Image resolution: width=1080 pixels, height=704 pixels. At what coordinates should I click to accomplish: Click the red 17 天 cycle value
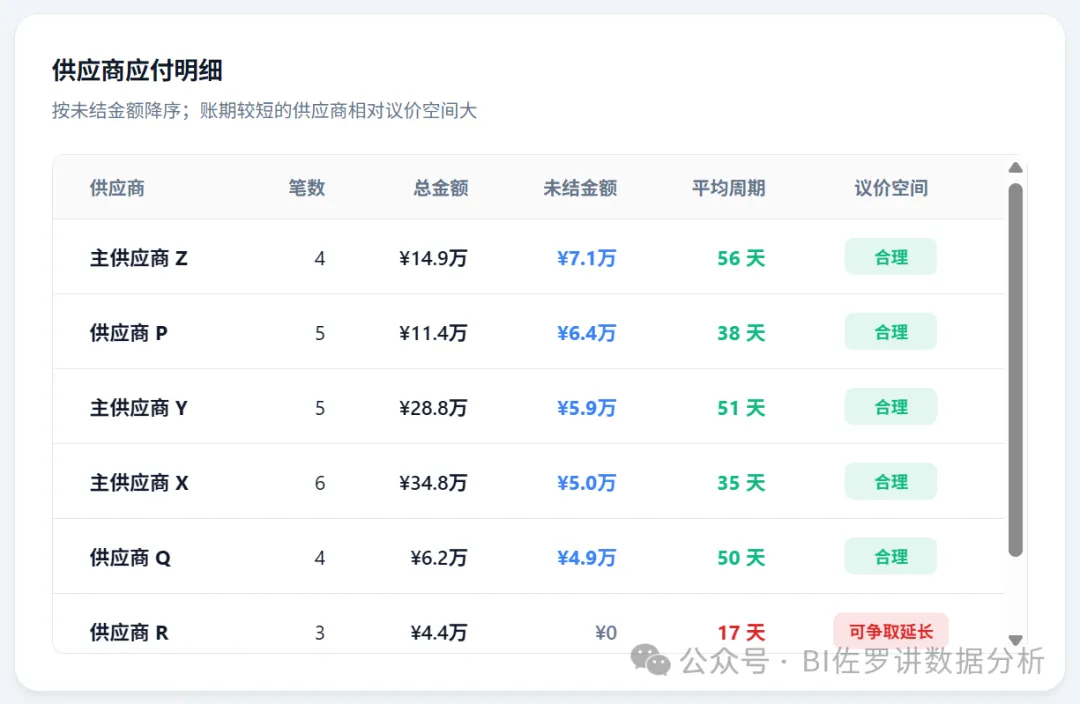(x=741, y=633)
